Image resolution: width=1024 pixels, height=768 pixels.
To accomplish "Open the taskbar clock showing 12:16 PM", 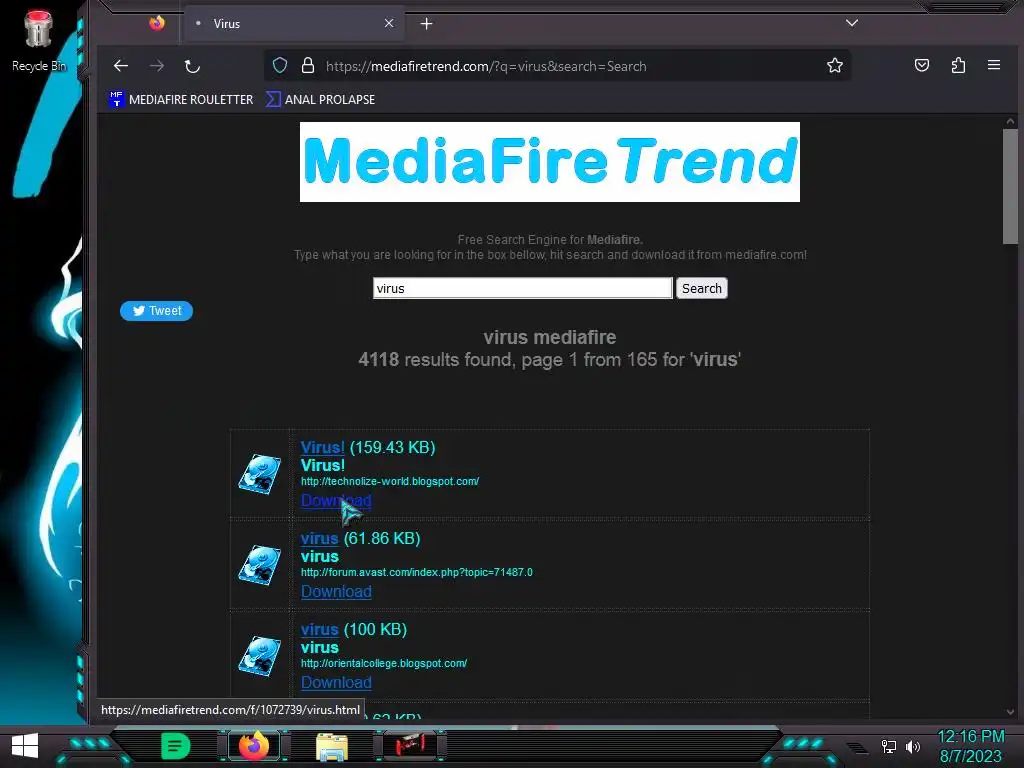I will tap(970, 746).
